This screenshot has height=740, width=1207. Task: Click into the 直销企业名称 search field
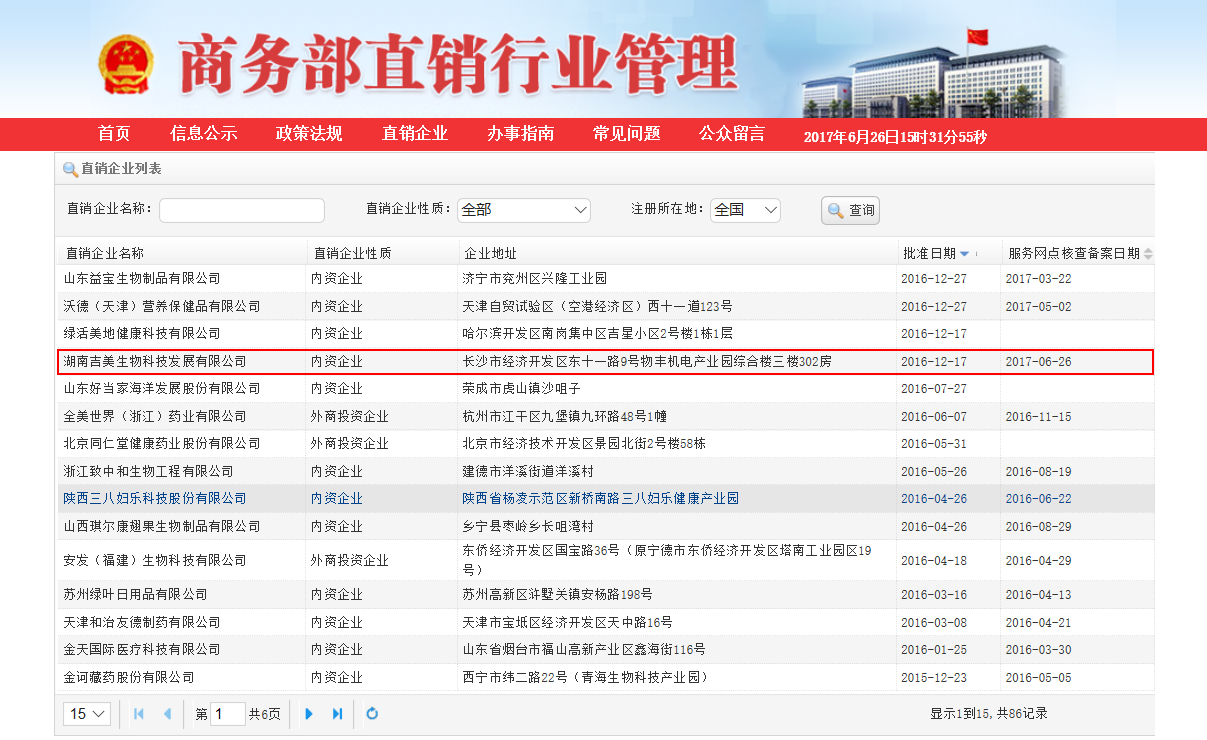coord(242,210)
